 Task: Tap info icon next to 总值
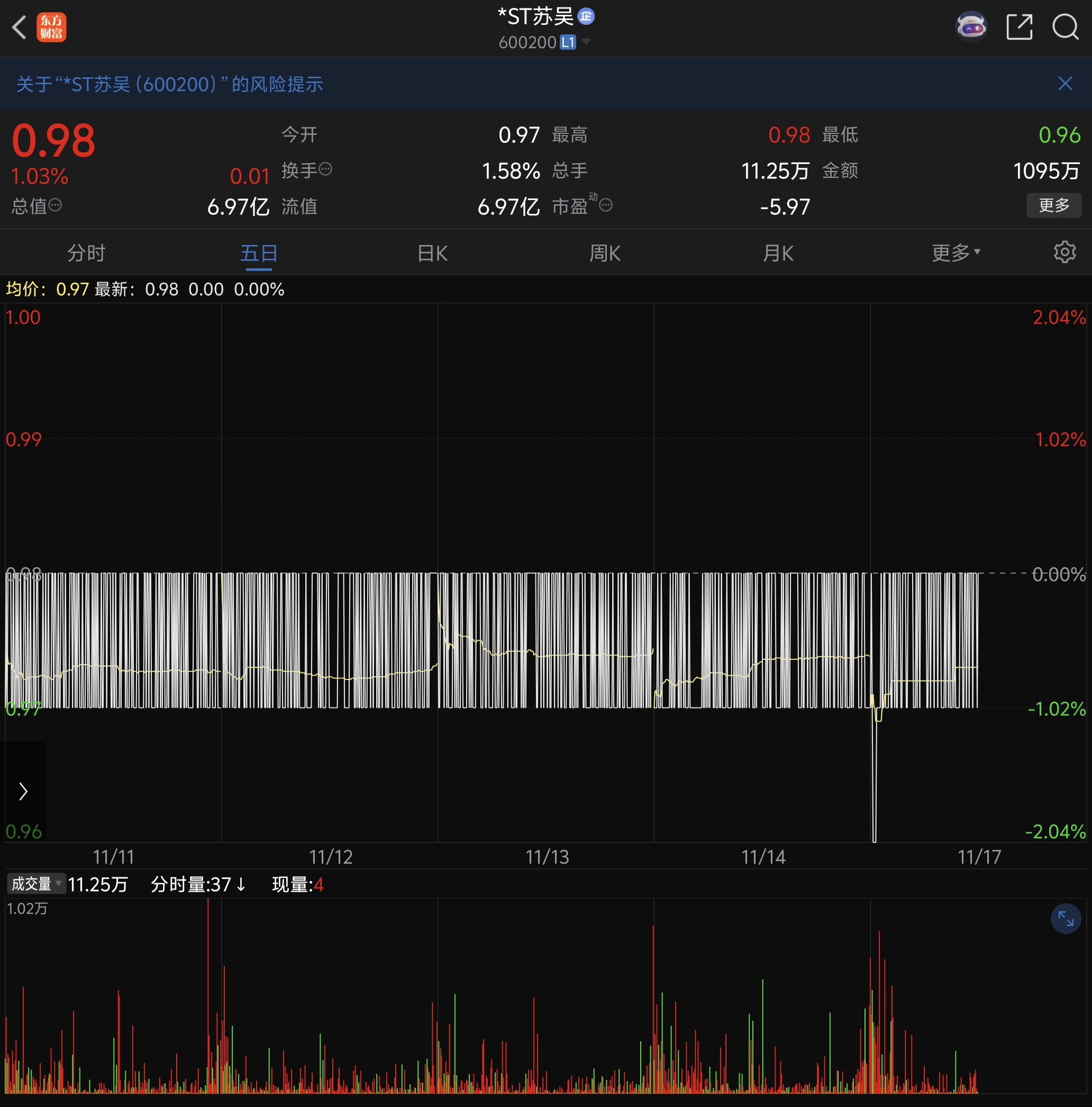click(55, 205)
